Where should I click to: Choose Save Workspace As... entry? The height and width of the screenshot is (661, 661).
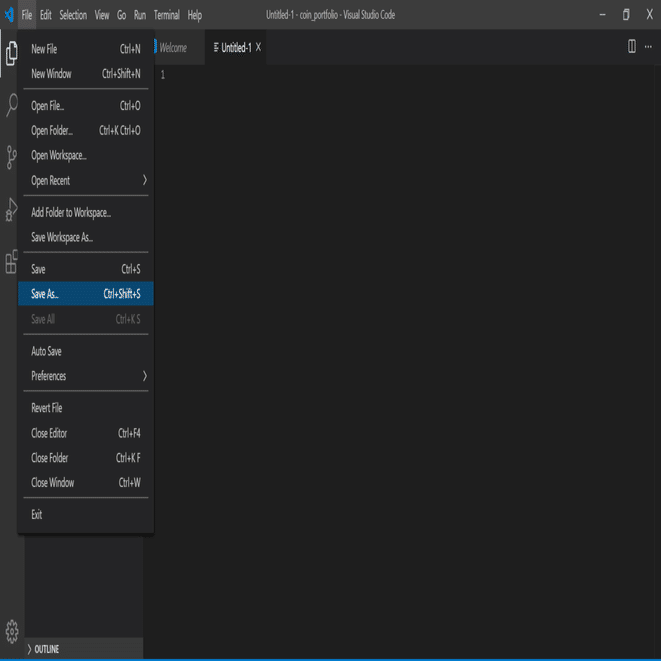pyautogui.click(x=86, y=237)
